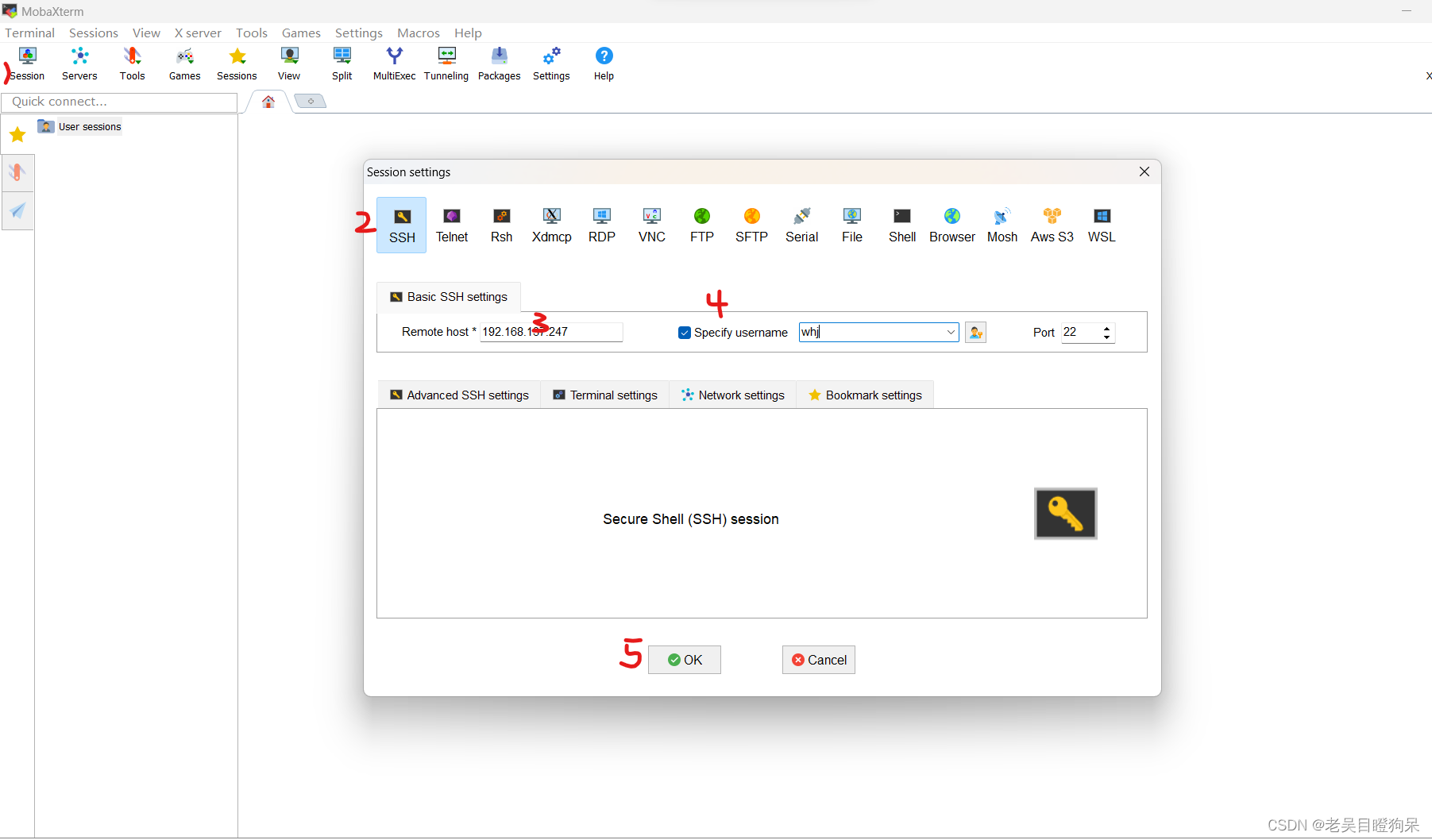This screenshot has width=1432, height=840.
Task: Open the Terminal settings tab
Action: (x=605, y=395)
